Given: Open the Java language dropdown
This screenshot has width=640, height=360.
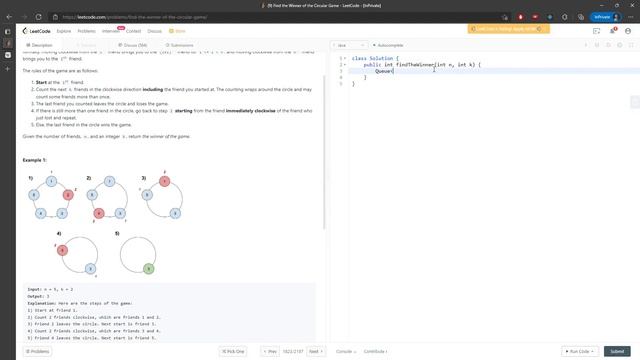Looking at the screenshot, I should coord(349,45).
